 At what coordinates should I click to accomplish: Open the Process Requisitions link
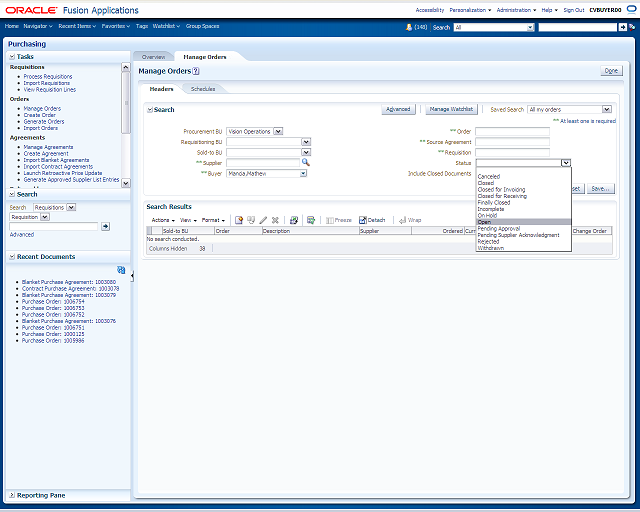pos(48,76)
